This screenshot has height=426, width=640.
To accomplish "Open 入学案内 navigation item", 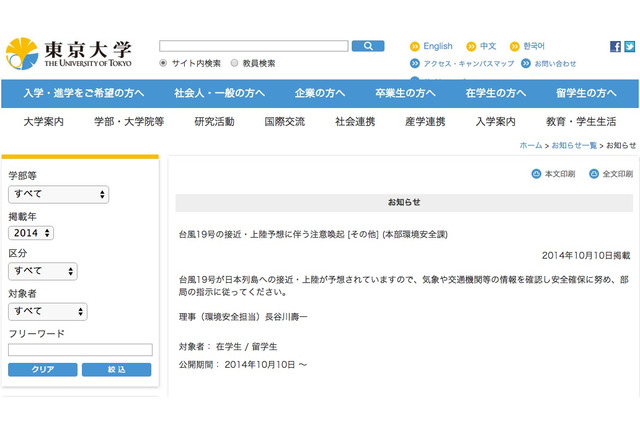I will pos(496,122).
